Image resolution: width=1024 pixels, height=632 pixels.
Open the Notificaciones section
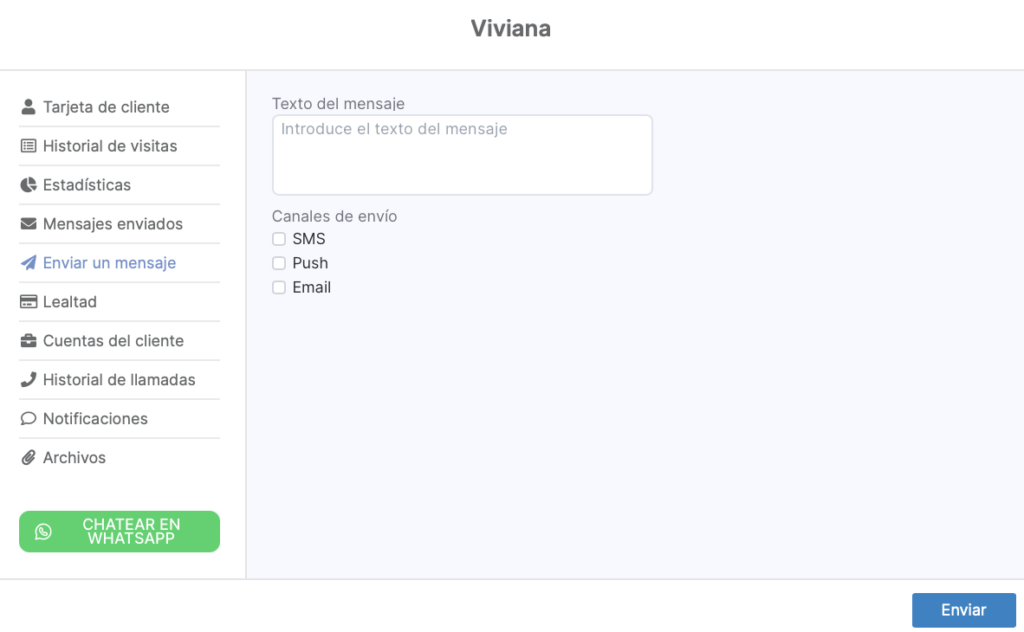pyautogui.click(x=95, y=419)
